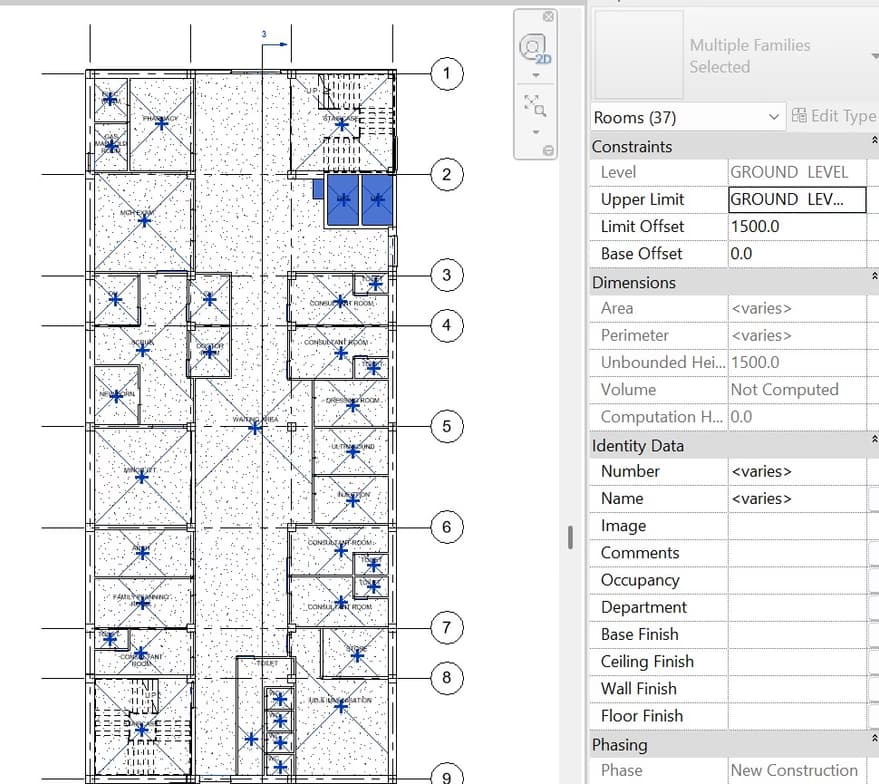The height and width of the screenshot is (784, 879).
Task: Open navigation bar customize options button
Action: click(548, 151)
